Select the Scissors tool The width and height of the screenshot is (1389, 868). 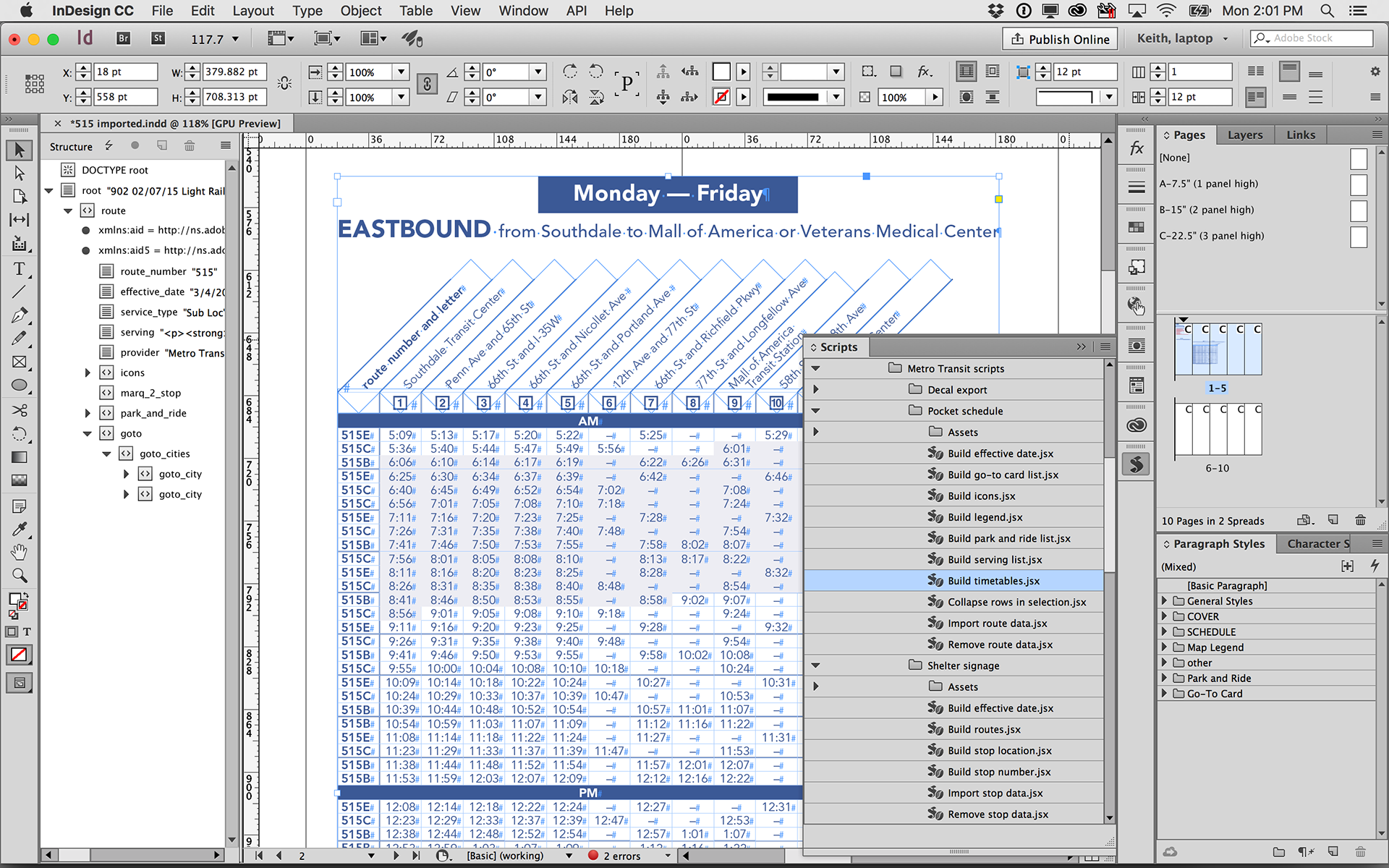pos(20,410)
